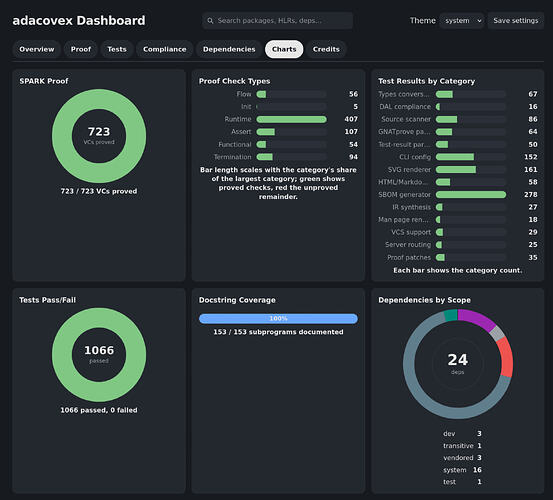The width and height of the screenshot is (553, 500).
Task: Click the 'dev' legend row
Action: click(462, 434)
